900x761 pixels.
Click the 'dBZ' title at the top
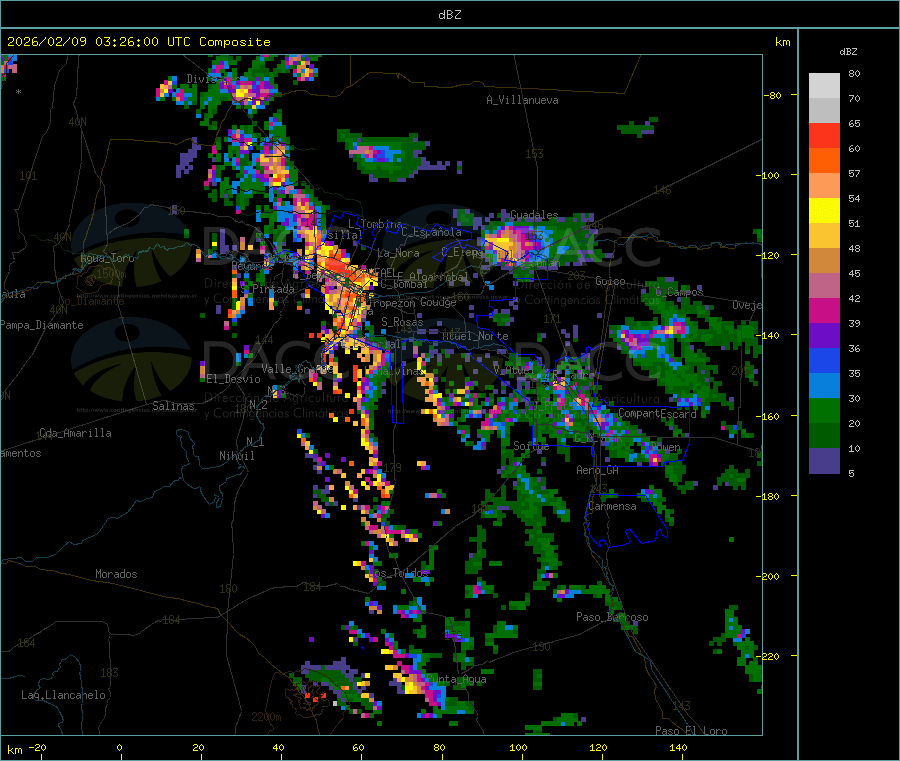tap(449, 14)
